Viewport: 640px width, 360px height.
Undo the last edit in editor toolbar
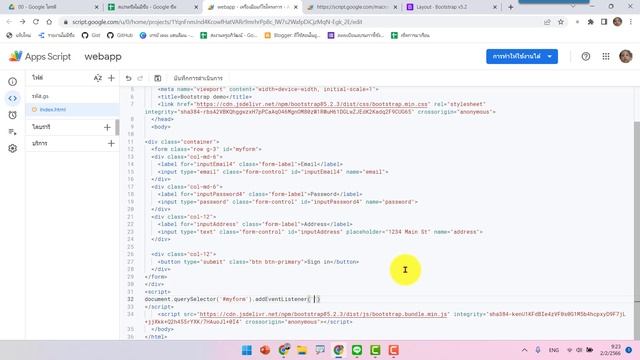pyautogui.click(x=129, y=78)
